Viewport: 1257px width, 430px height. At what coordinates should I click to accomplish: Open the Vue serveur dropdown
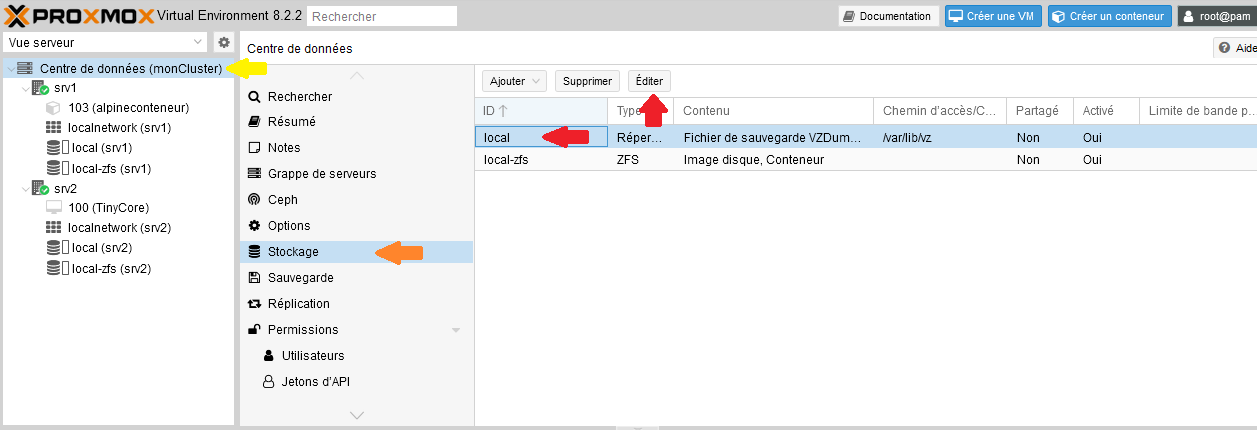[105, 43]
